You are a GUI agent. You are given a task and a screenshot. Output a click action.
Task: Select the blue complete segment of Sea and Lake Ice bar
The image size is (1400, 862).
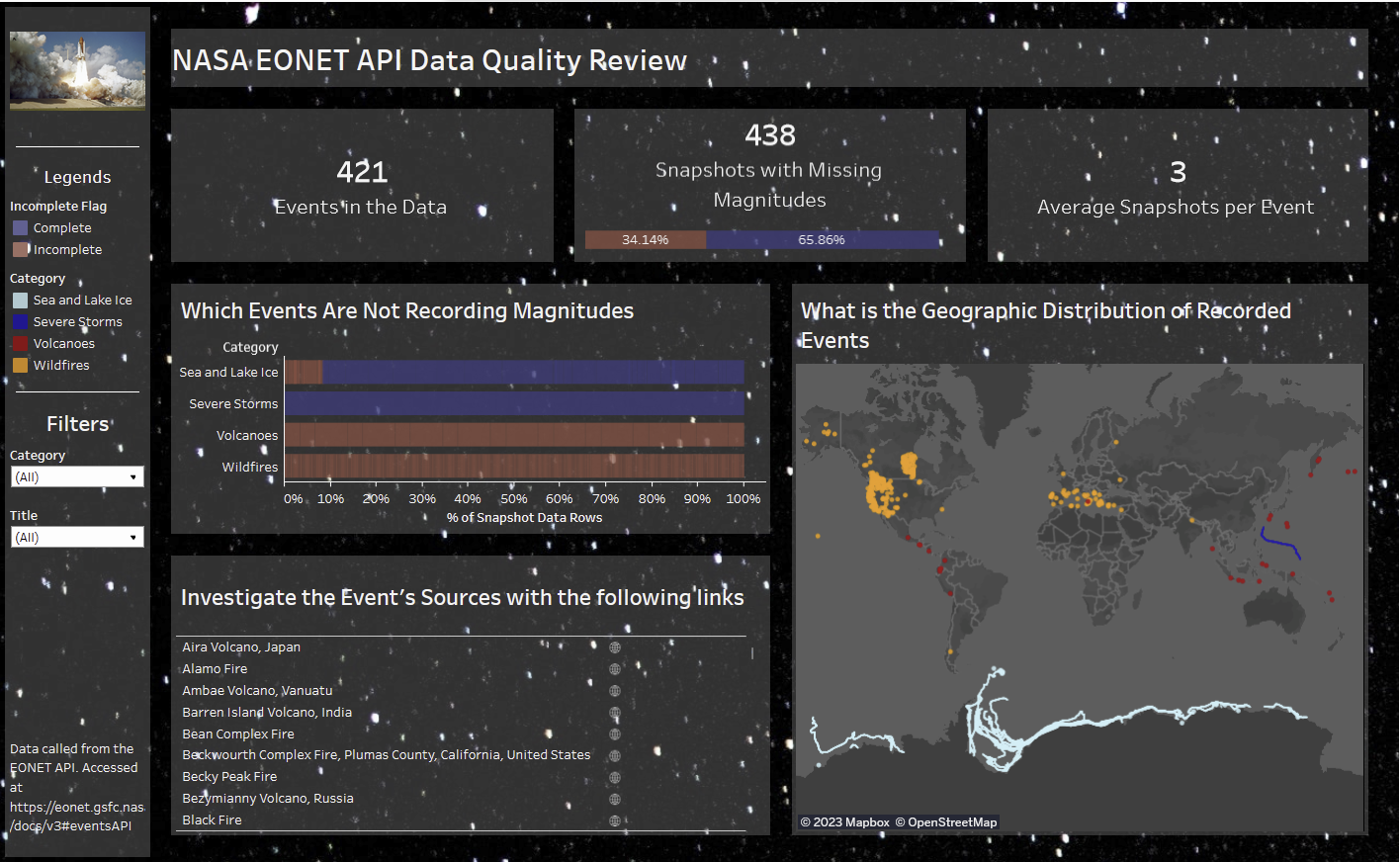click(534, 373)
